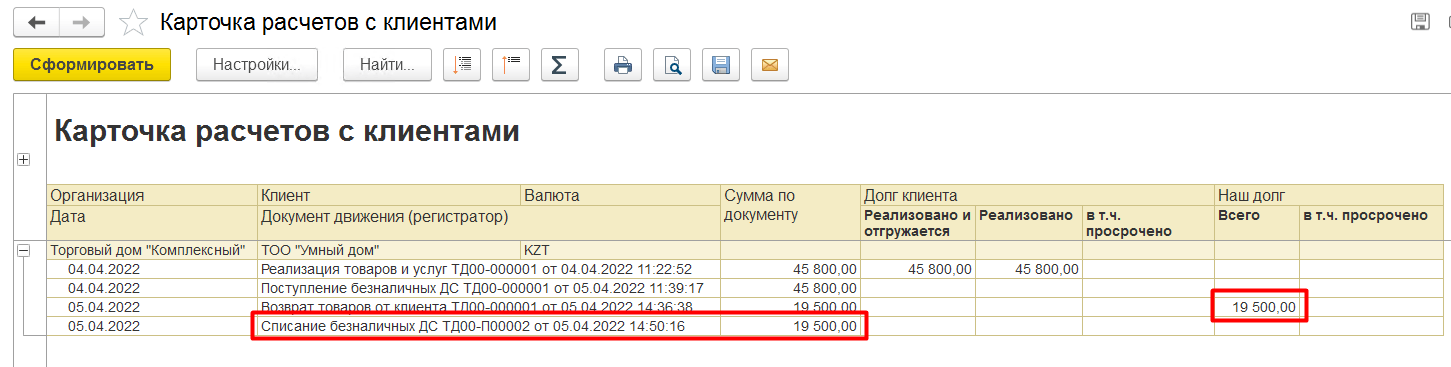Select date 04.04.2022 in Реализация row
This screenshot has height=367, width=1451.
pyautogui.click(x=152, y=268)
